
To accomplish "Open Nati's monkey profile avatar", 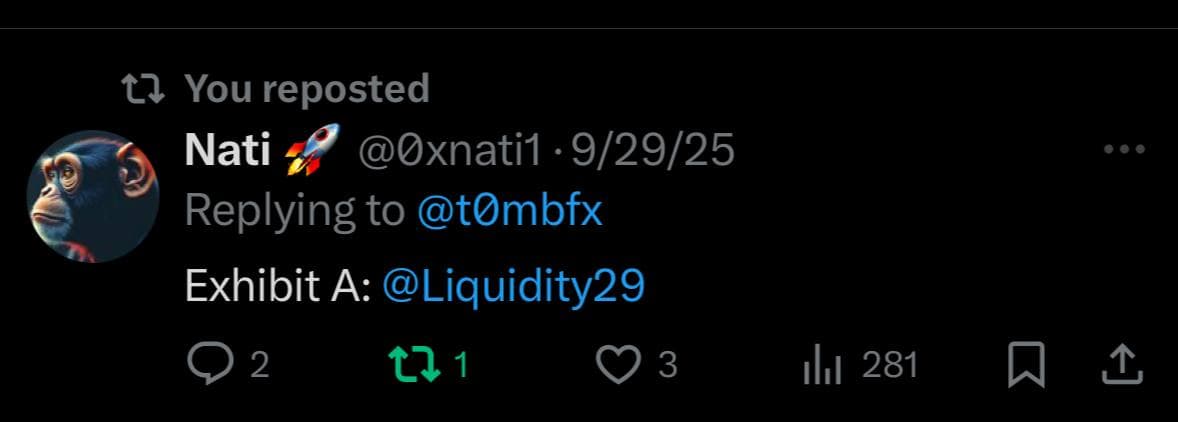I will (x=92, y=197).
